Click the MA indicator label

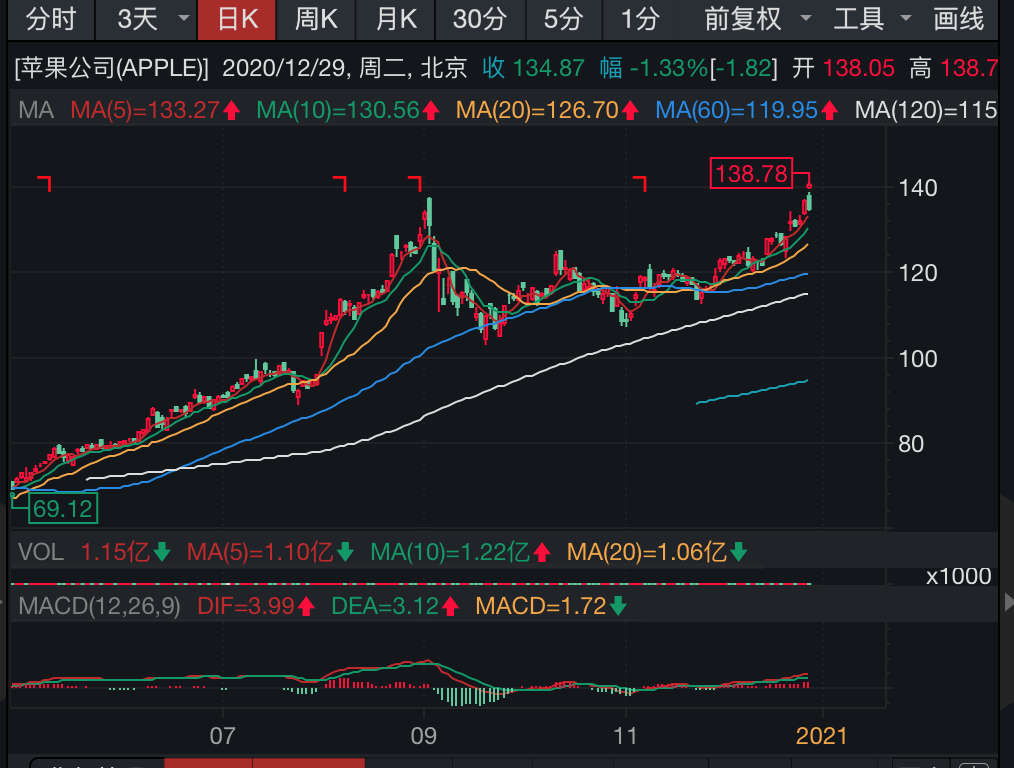pos(36,111)
